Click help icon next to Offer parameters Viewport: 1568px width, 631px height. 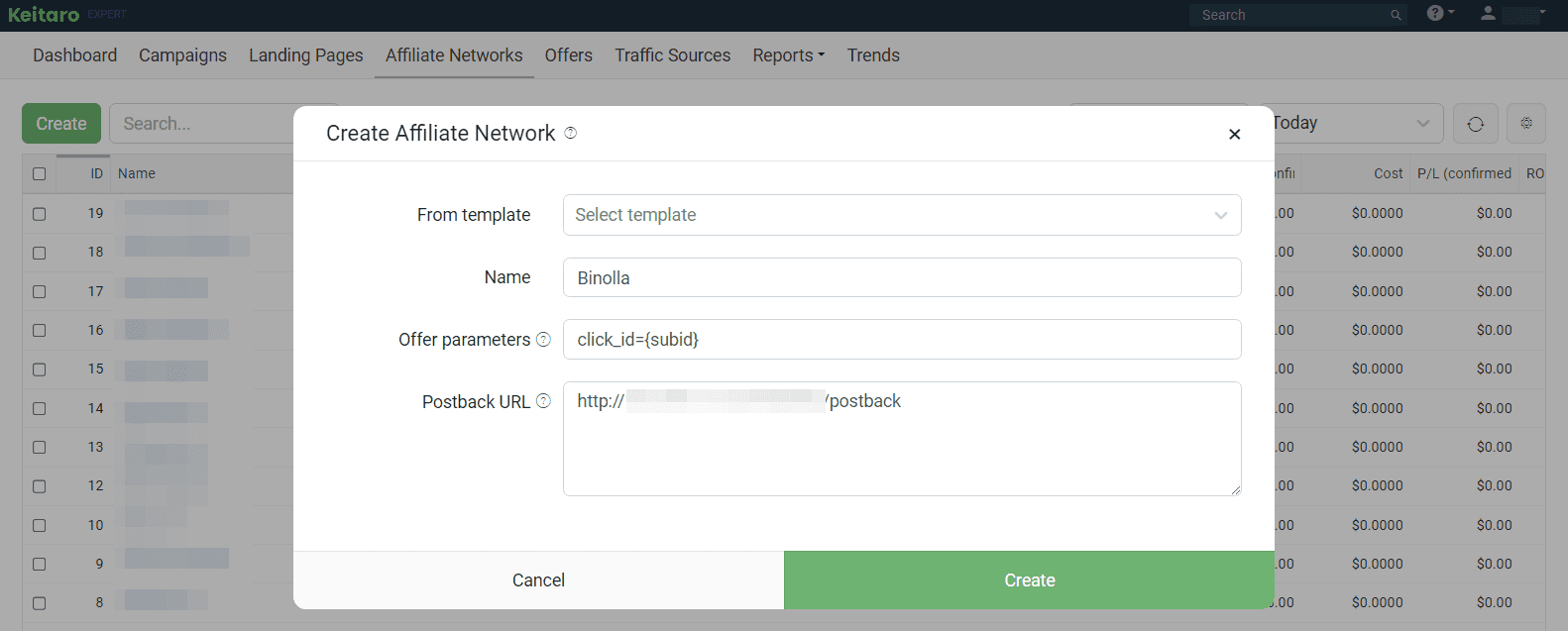coord(543,340)
